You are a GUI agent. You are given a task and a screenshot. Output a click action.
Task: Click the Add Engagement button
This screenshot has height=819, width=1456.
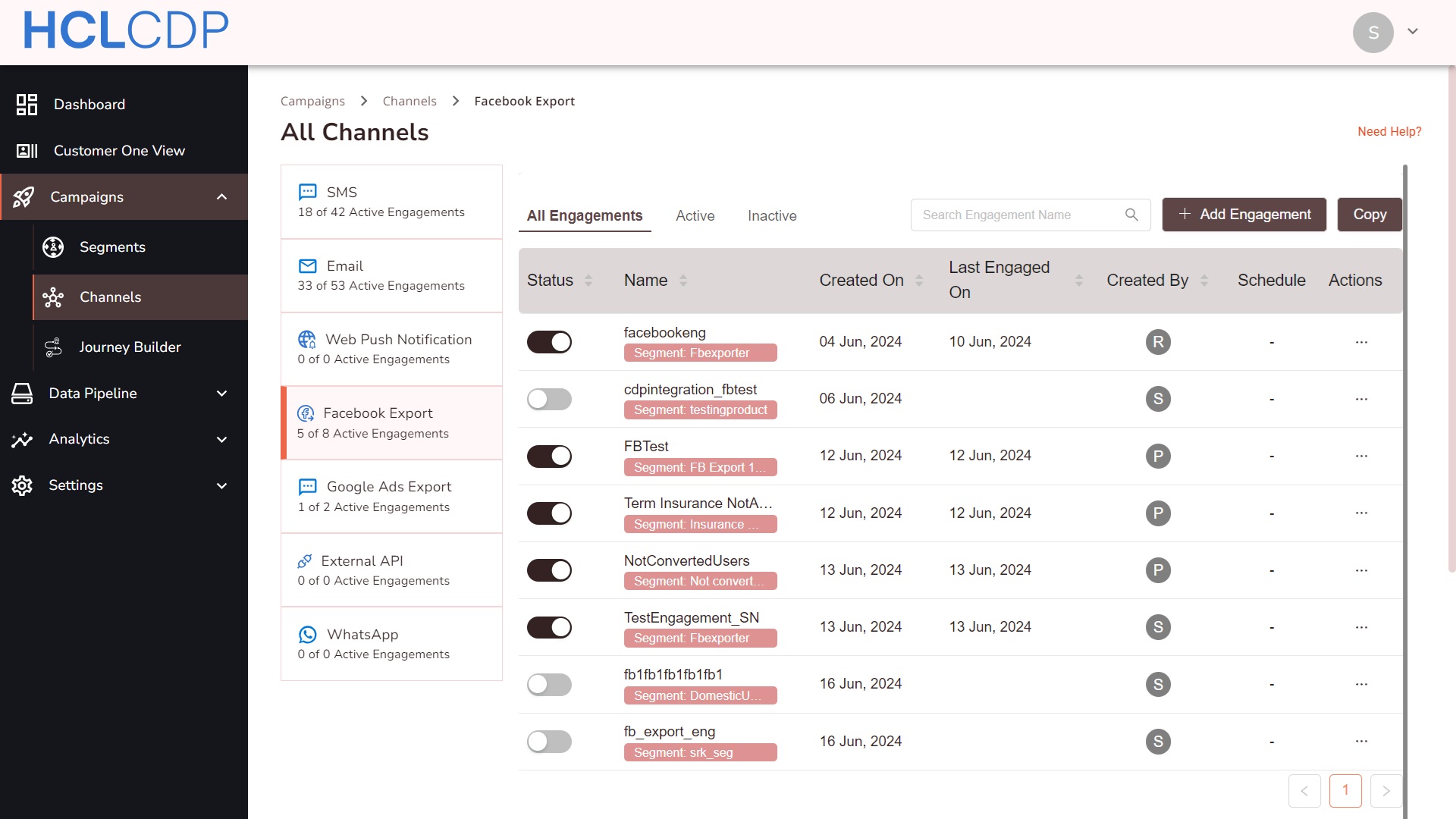point(1244,215)
